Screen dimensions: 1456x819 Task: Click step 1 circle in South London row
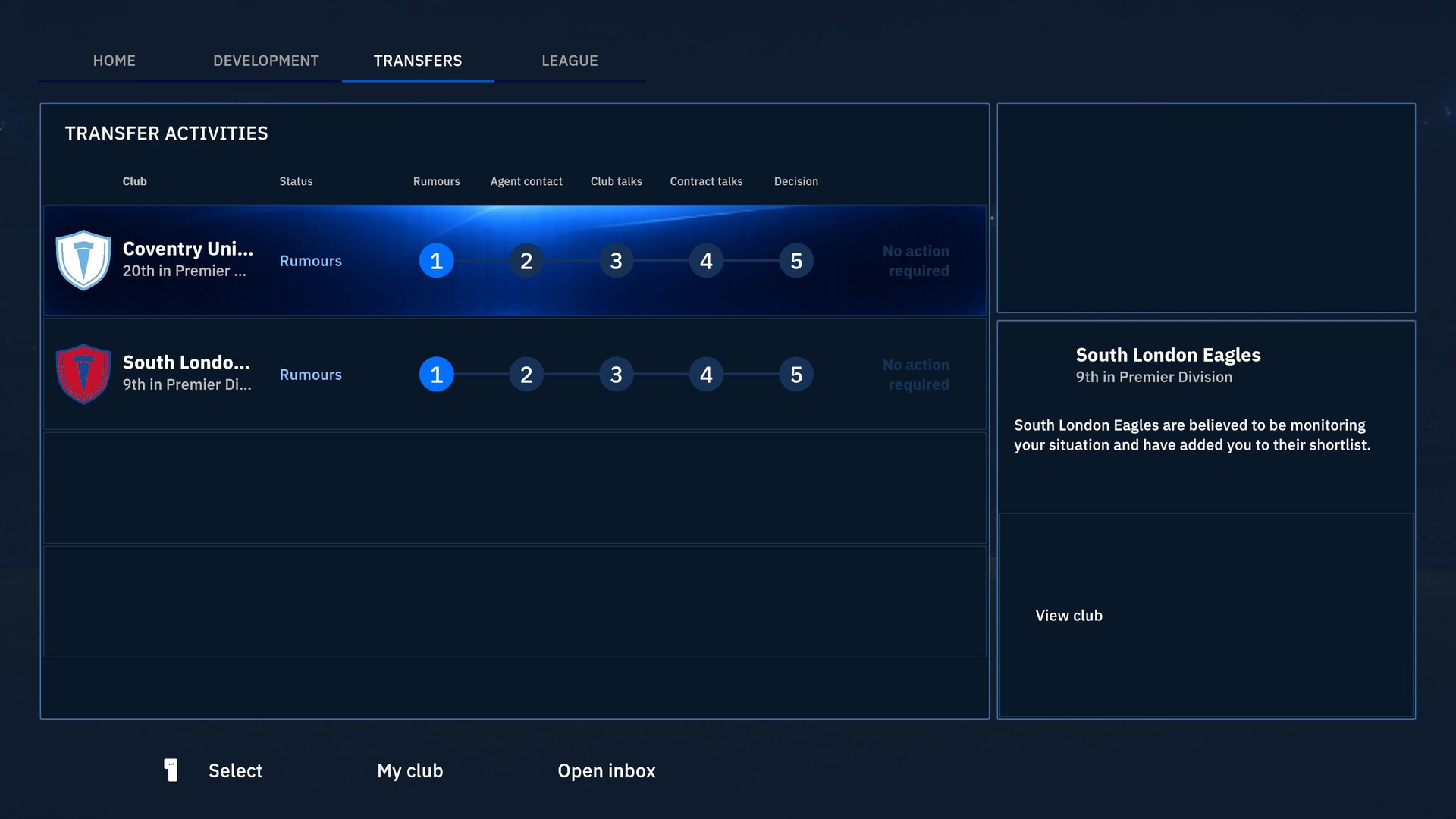(x=437, y=375)
